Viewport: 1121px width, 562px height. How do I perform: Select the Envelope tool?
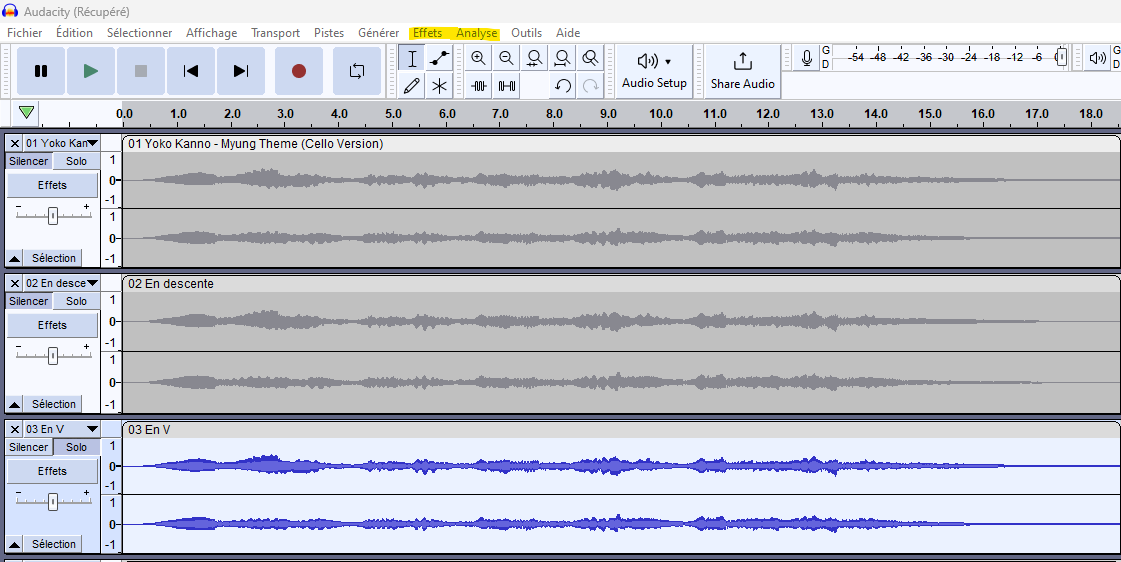[439, 58]
